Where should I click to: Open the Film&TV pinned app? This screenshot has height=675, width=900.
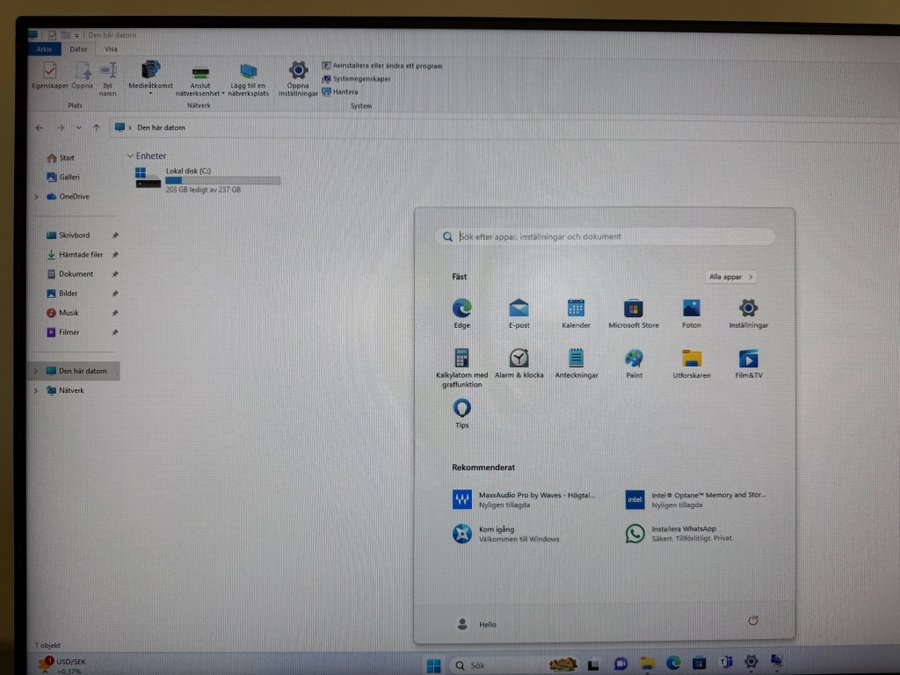748,359
